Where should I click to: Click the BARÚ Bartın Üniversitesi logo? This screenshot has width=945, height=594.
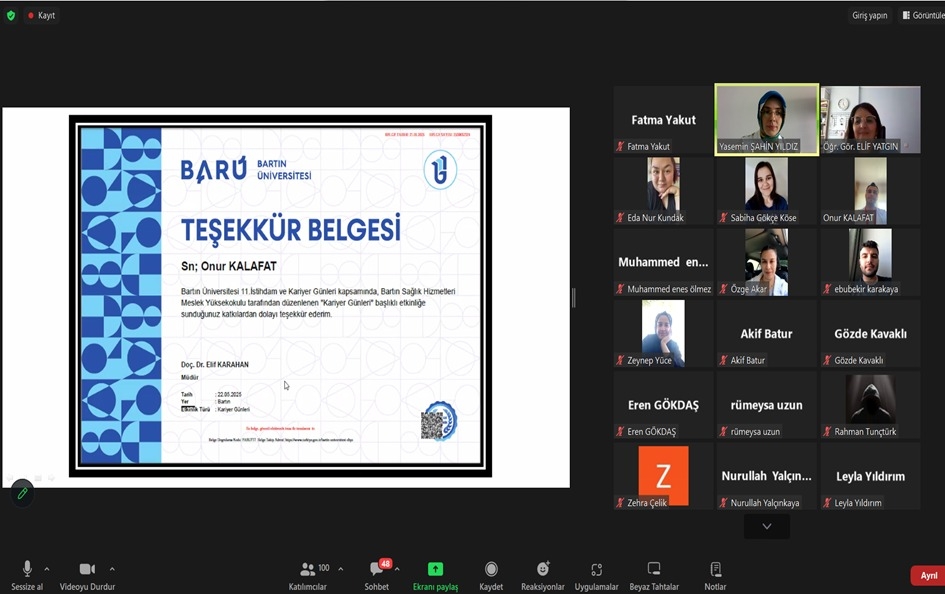click(x=246, y=169)
